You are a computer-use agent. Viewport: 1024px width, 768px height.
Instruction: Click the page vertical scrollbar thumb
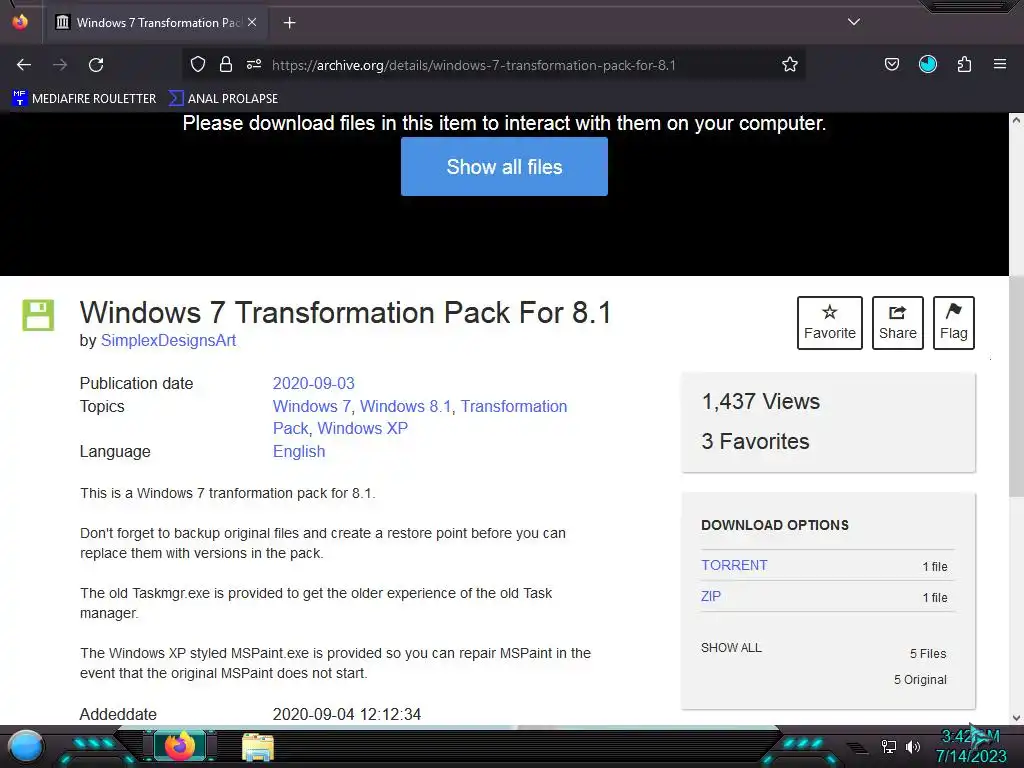pos(1016,387)
